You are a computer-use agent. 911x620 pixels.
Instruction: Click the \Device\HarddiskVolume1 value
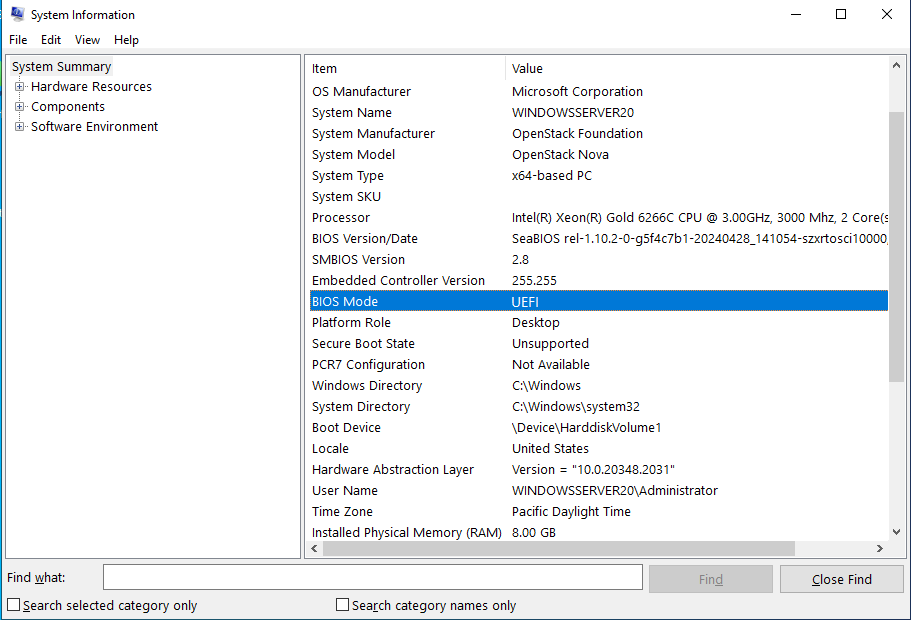click(586, 428)
